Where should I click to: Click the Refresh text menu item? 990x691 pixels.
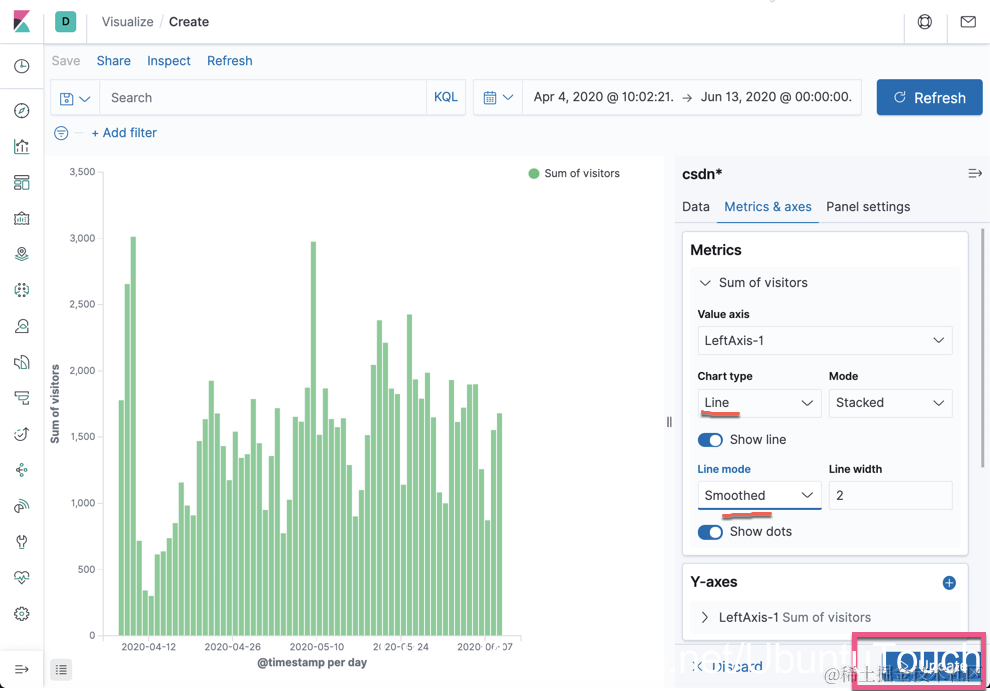pos(230,61)
